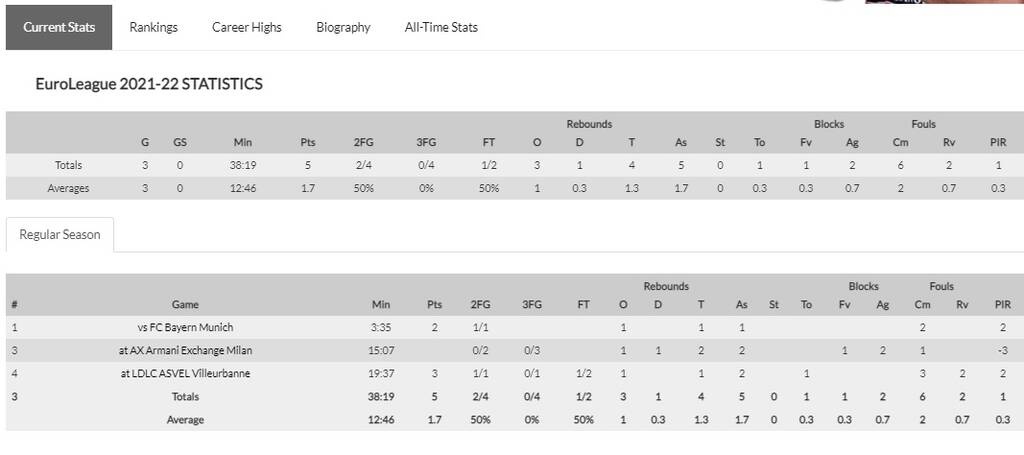Click the 3FG header in the summary table
Screen dimensions: 1024x455
click(427, 142)
